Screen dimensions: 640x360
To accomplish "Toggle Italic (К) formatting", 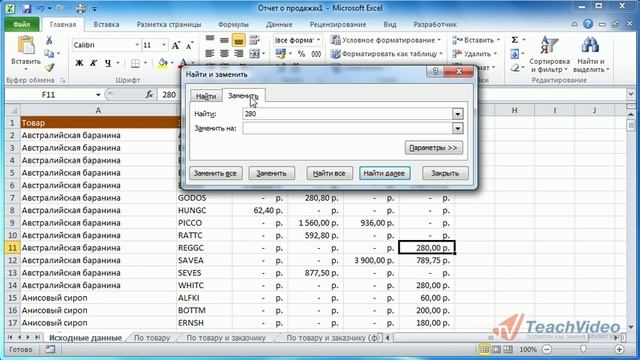I will pyautogui.click(x=94, y=63).
